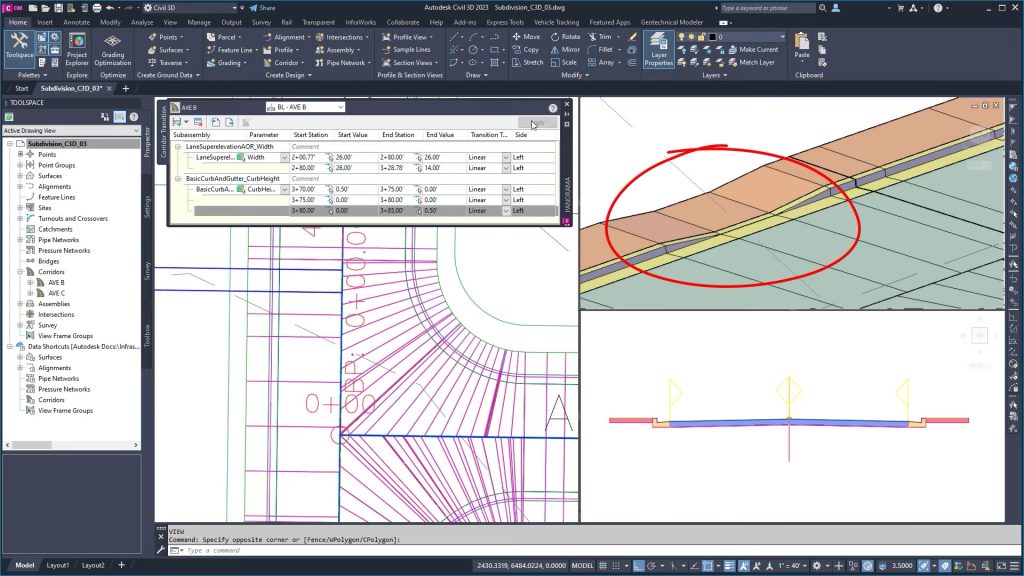
Task: Toggle layer 0 freeze sun icon
Action: [x=692, y=37]
